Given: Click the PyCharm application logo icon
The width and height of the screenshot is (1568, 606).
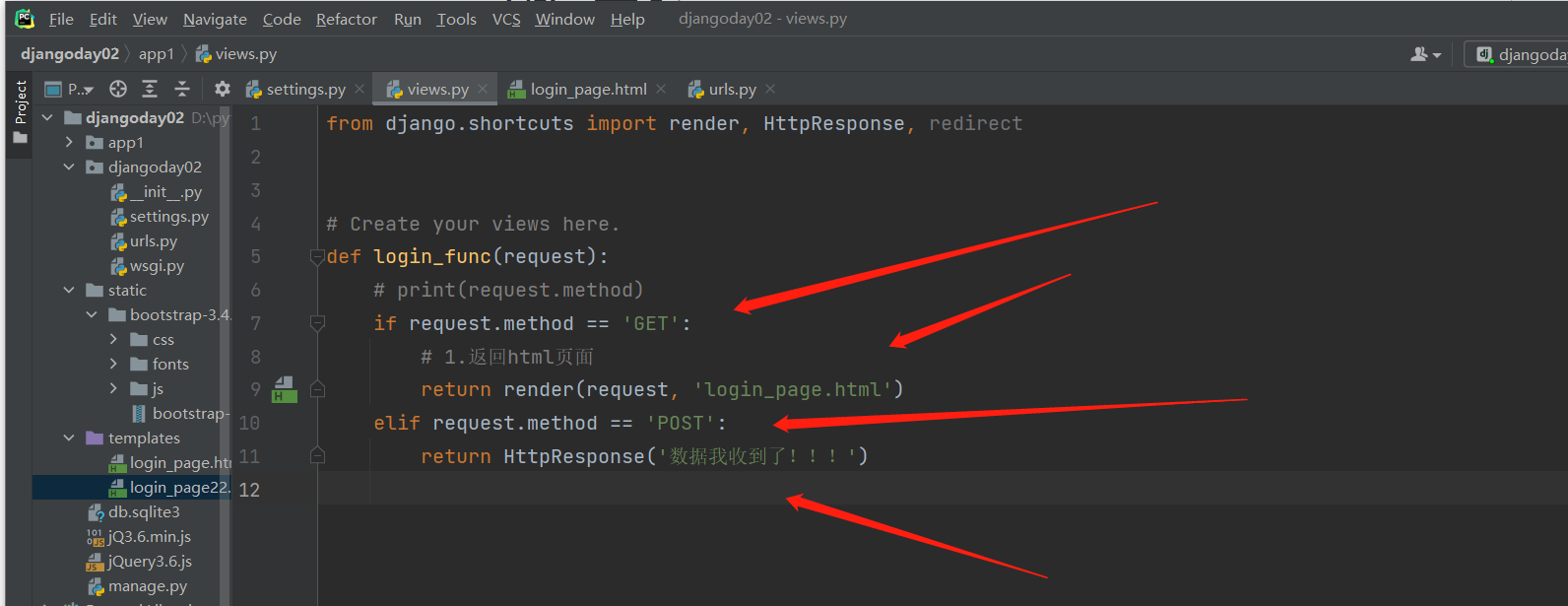Looking at the screenshot, I should click(25, 19).
